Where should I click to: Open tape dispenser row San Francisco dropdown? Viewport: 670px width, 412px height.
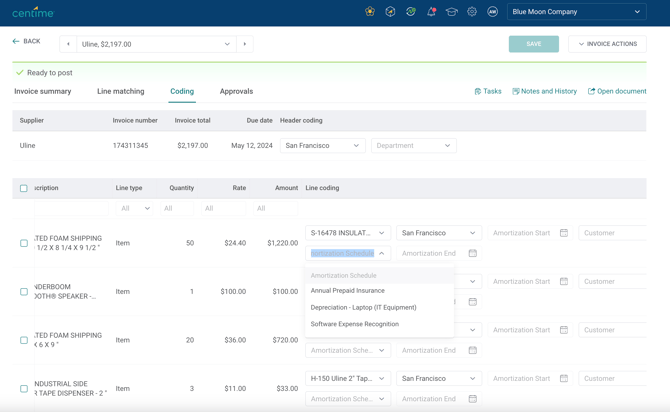tap(439, 378)
